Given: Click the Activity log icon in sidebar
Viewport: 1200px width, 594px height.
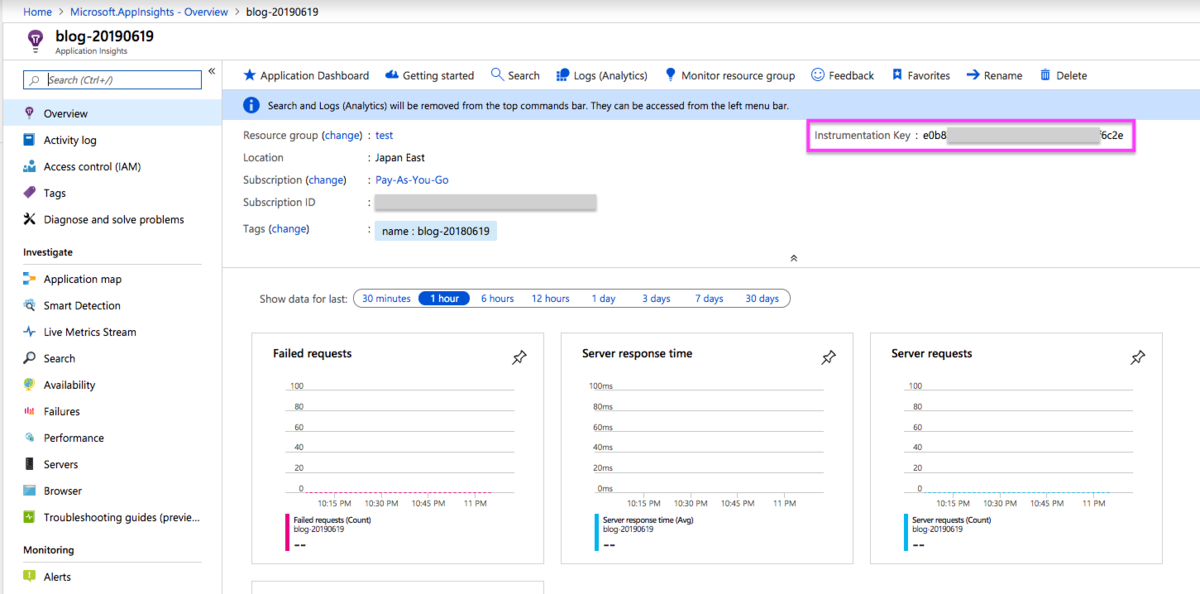Looking at the screenshot, I should tap(29, 140).
